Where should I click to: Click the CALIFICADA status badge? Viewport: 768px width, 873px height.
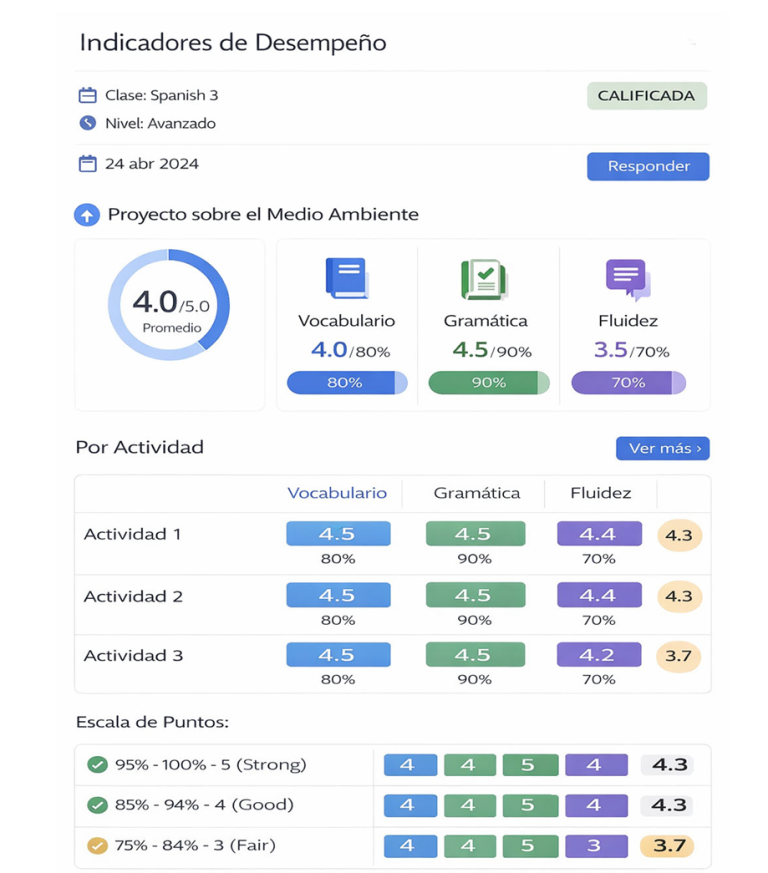[646, 96]
